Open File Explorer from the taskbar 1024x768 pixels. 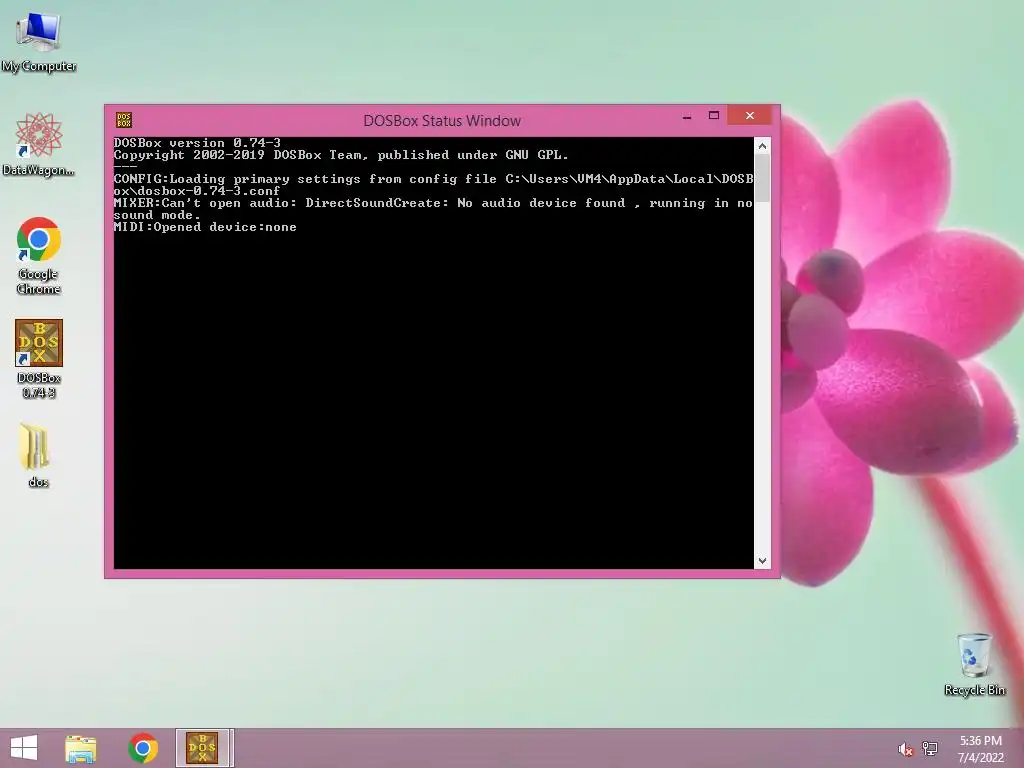coord(80,748)
